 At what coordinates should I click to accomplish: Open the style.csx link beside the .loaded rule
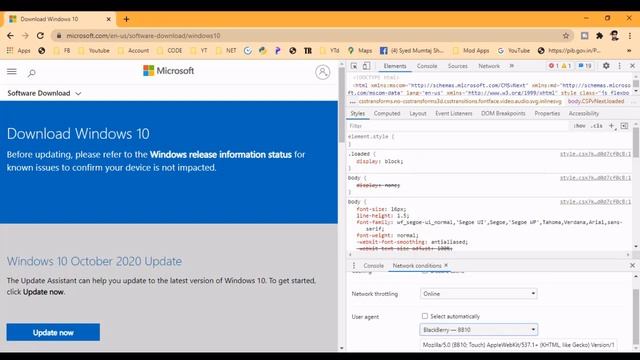[595, 154]
